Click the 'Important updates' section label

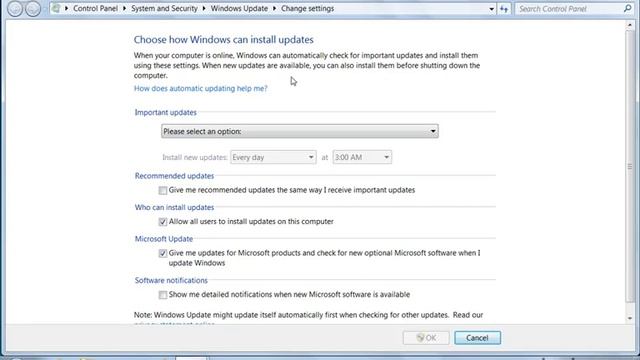click(x=165, y=112)
